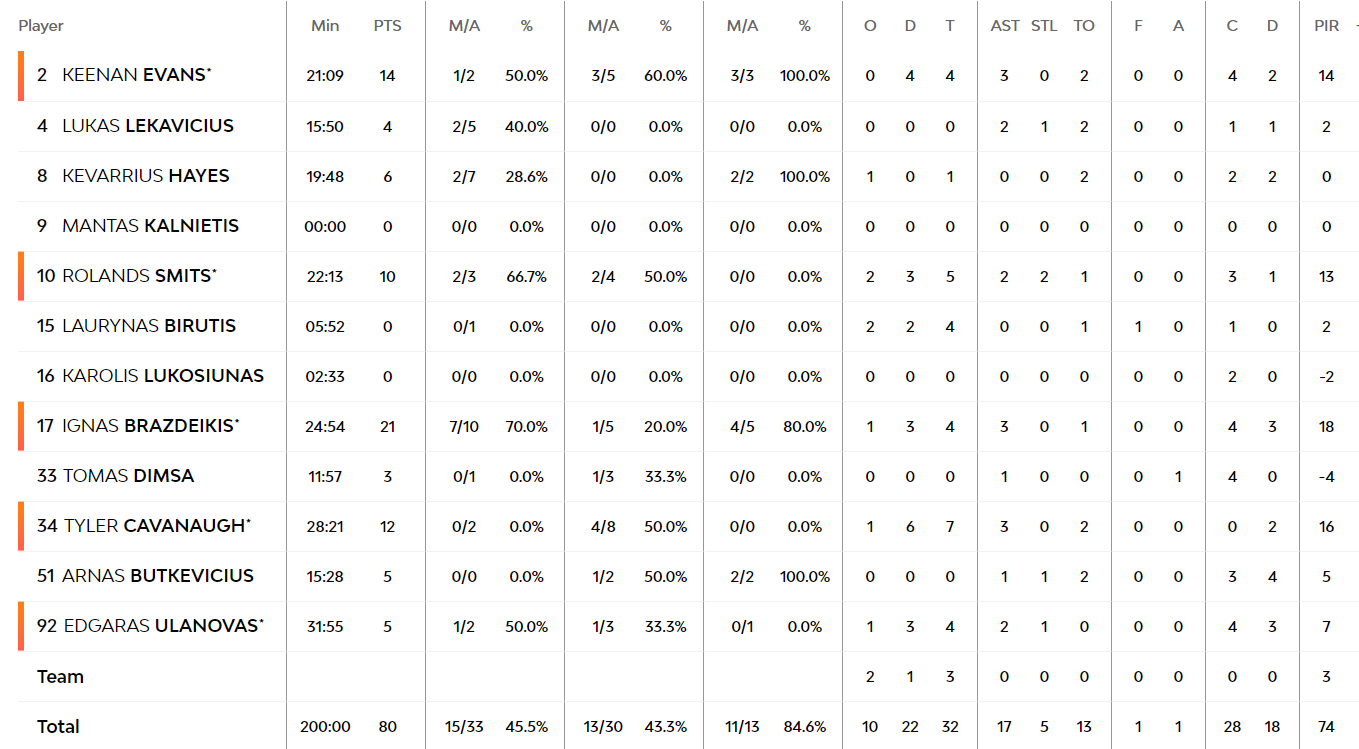Open Karolis Lukosiunas player link
Image resolution: width=1359 pixels, height=749 pixels.
coord(163,376)
